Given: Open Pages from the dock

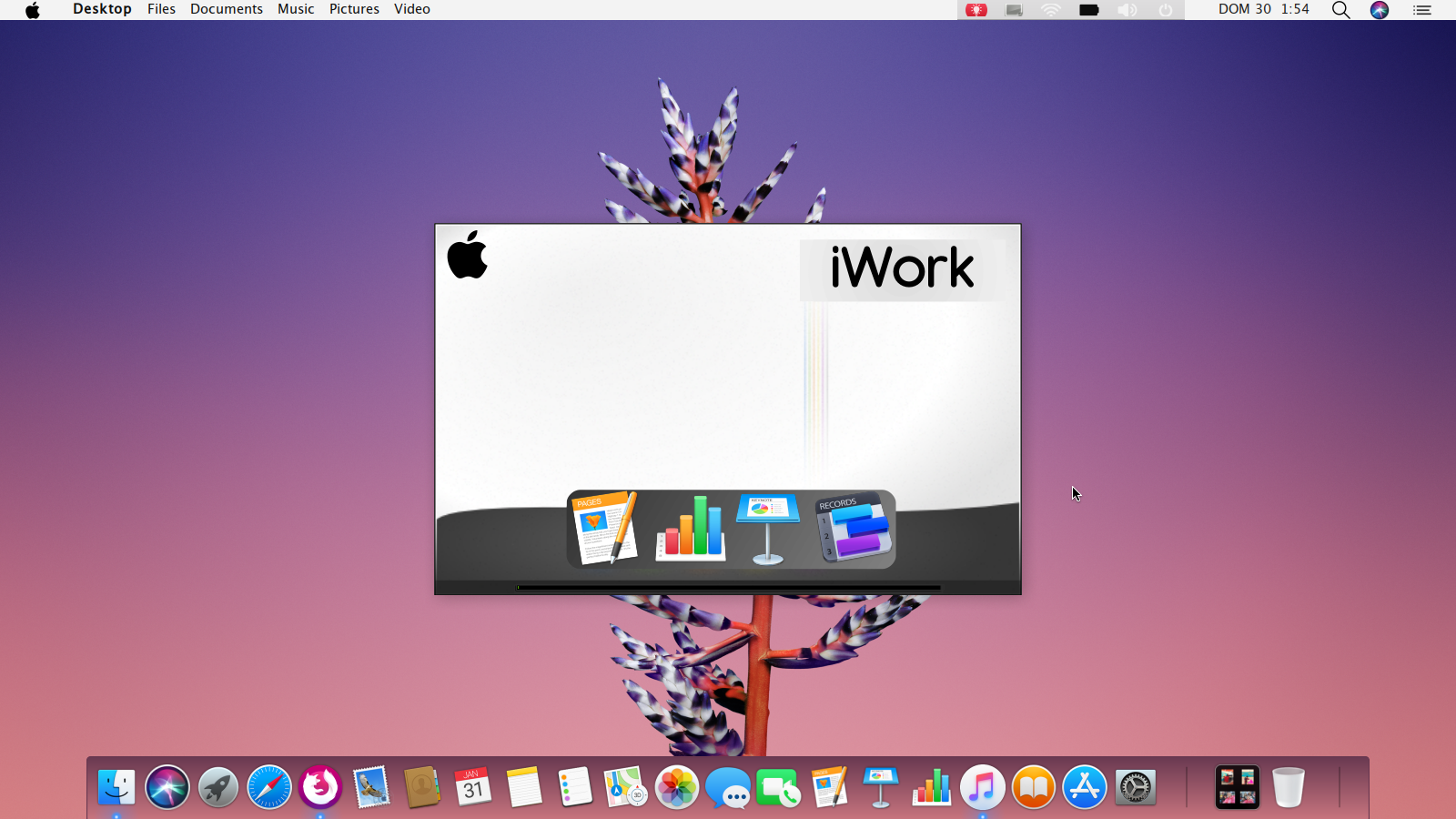Looking at the screenshot, I should point(829,786).
